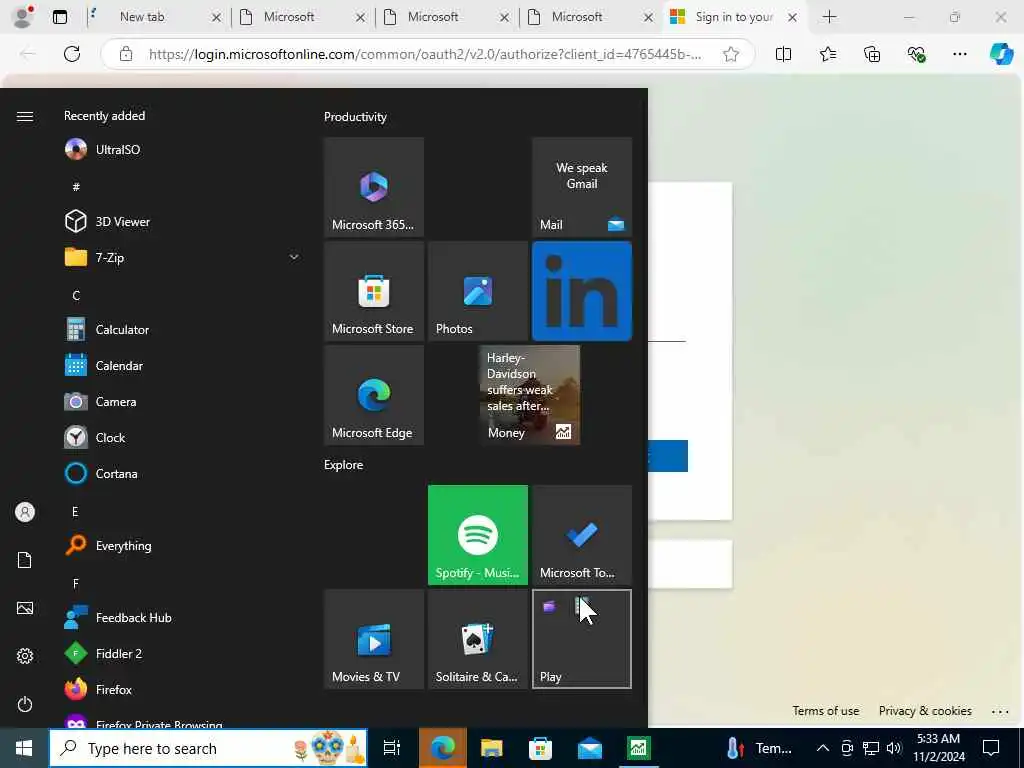Viewport: 1024px width, 768px height.
Task: Open the Money news tile
Action: pyautogui.click(x=530, y=395)
